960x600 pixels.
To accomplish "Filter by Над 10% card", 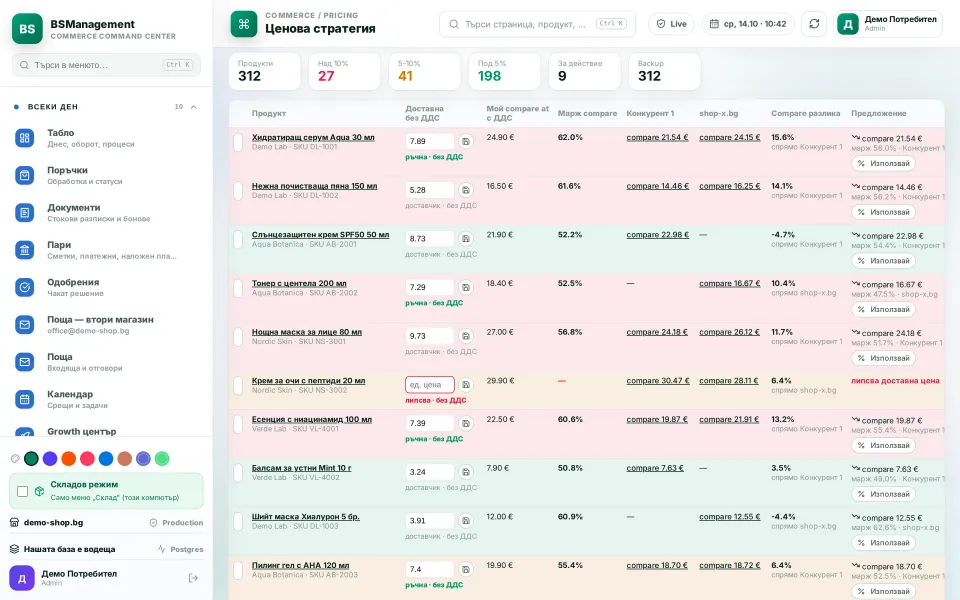I will pyautogui.click(x=344, y=72).
